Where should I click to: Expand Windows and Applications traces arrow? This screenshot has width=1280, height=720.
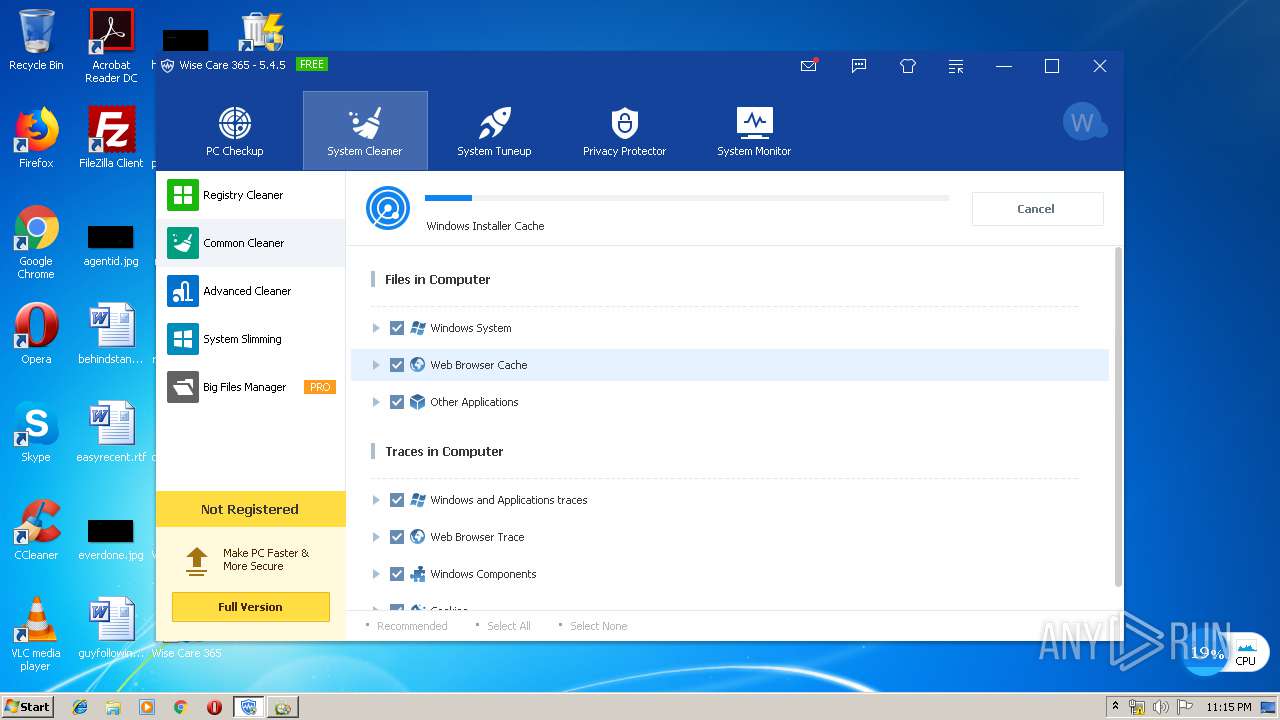pos(376,500)
